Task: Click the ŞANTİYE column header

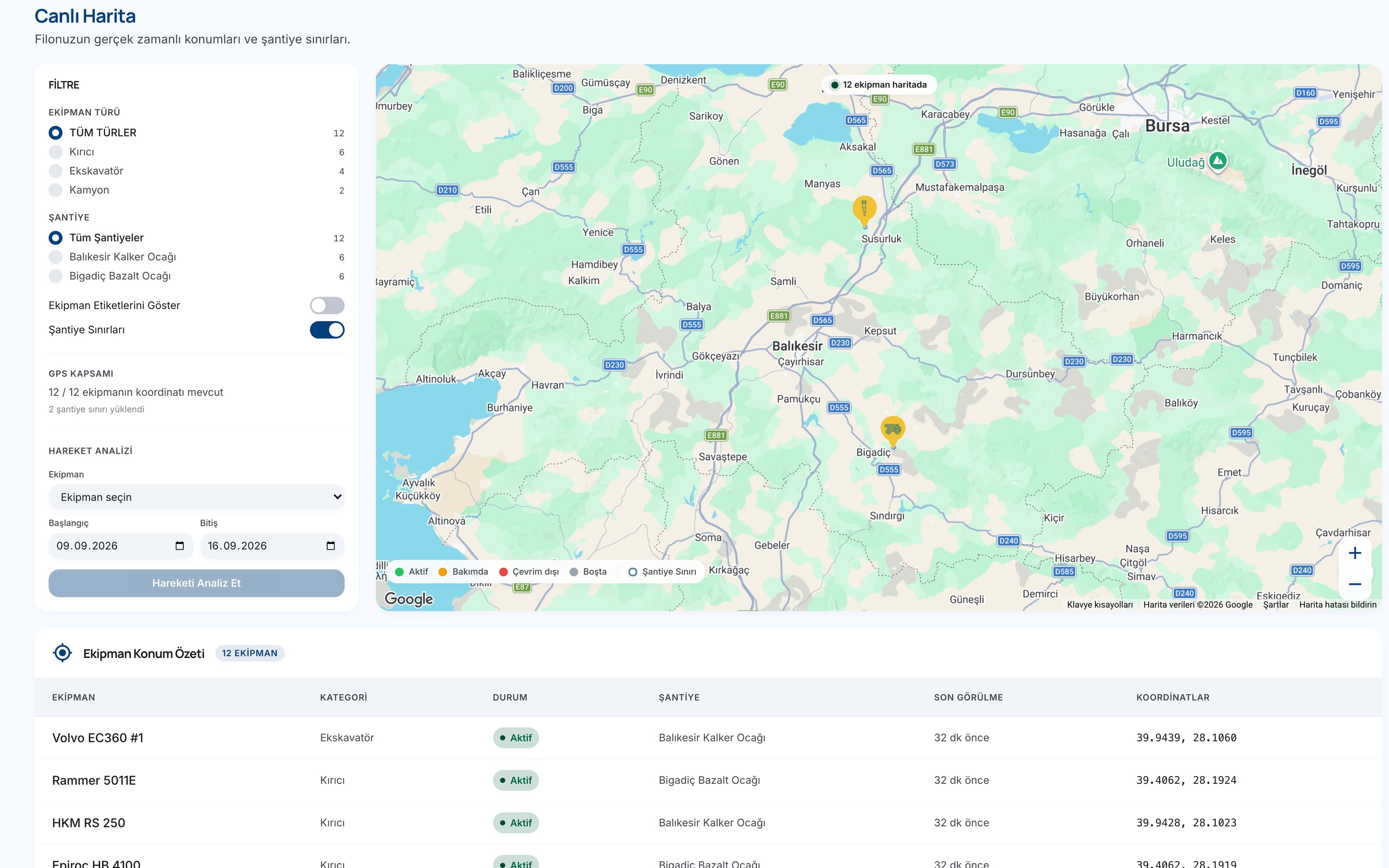Action: point(679,697)
